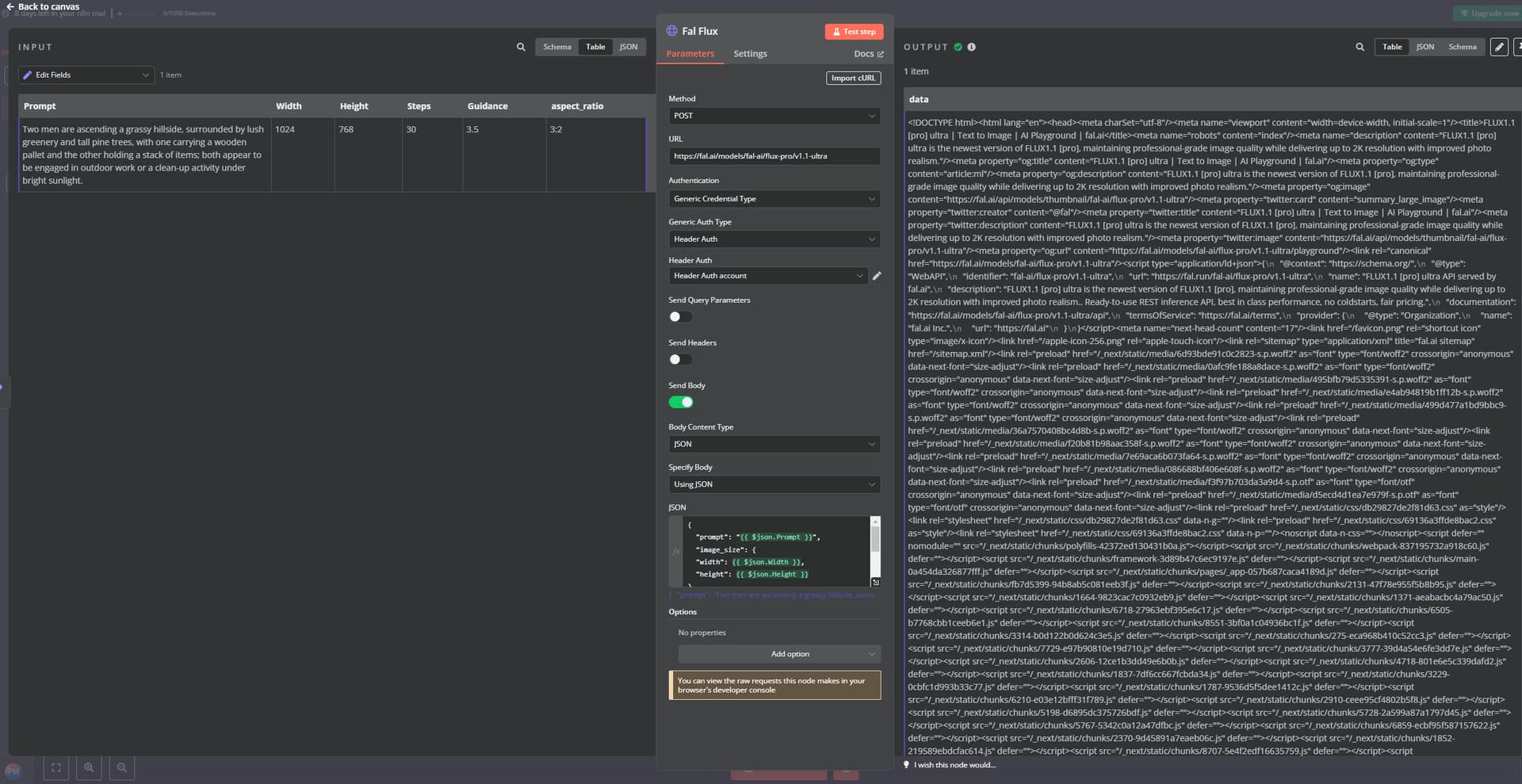Click the Guidance cell value 3.5

[472, 129]
